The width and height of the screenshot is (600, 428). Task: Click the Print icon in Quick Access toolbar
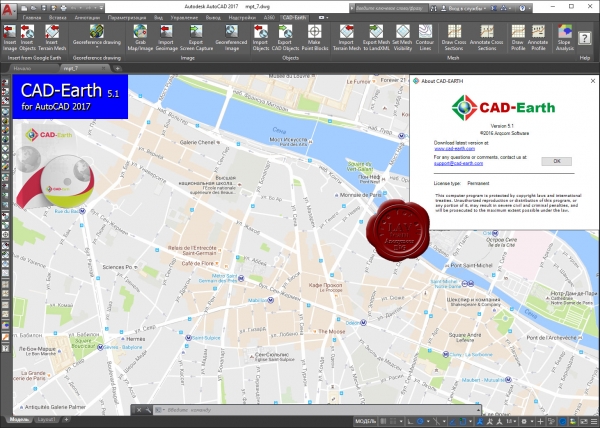(64, 8)
